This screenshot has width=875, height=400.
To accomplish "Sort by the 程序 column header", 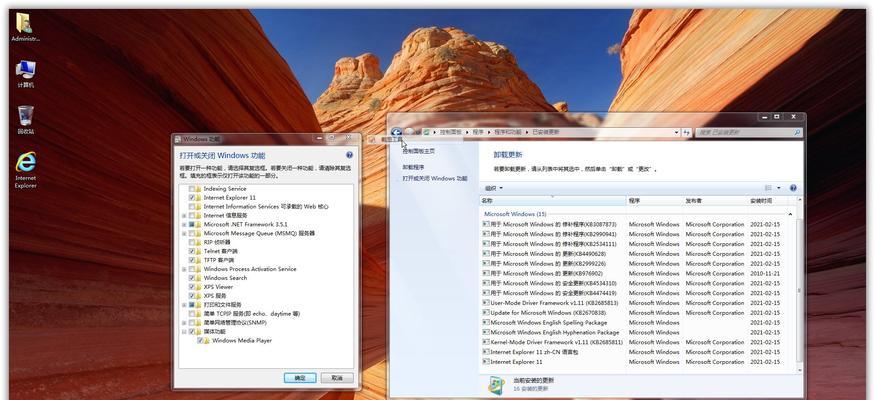I will tap(654, 200).
